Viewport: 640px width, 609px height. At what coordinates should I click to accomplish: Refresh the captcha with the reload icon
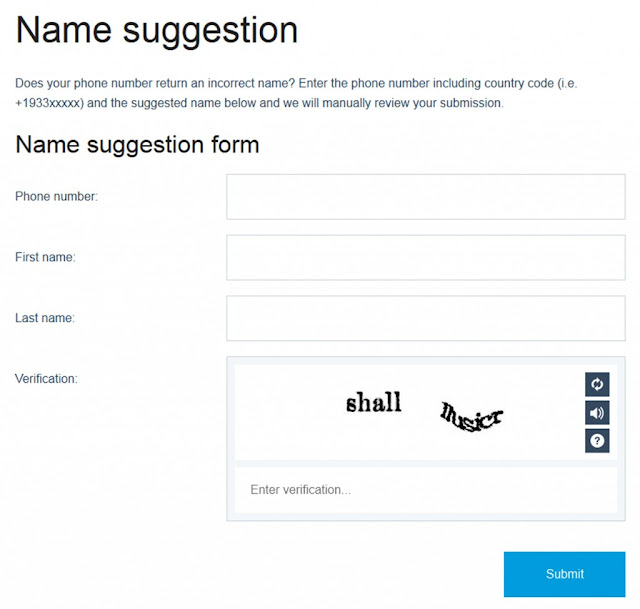point(597,384)
